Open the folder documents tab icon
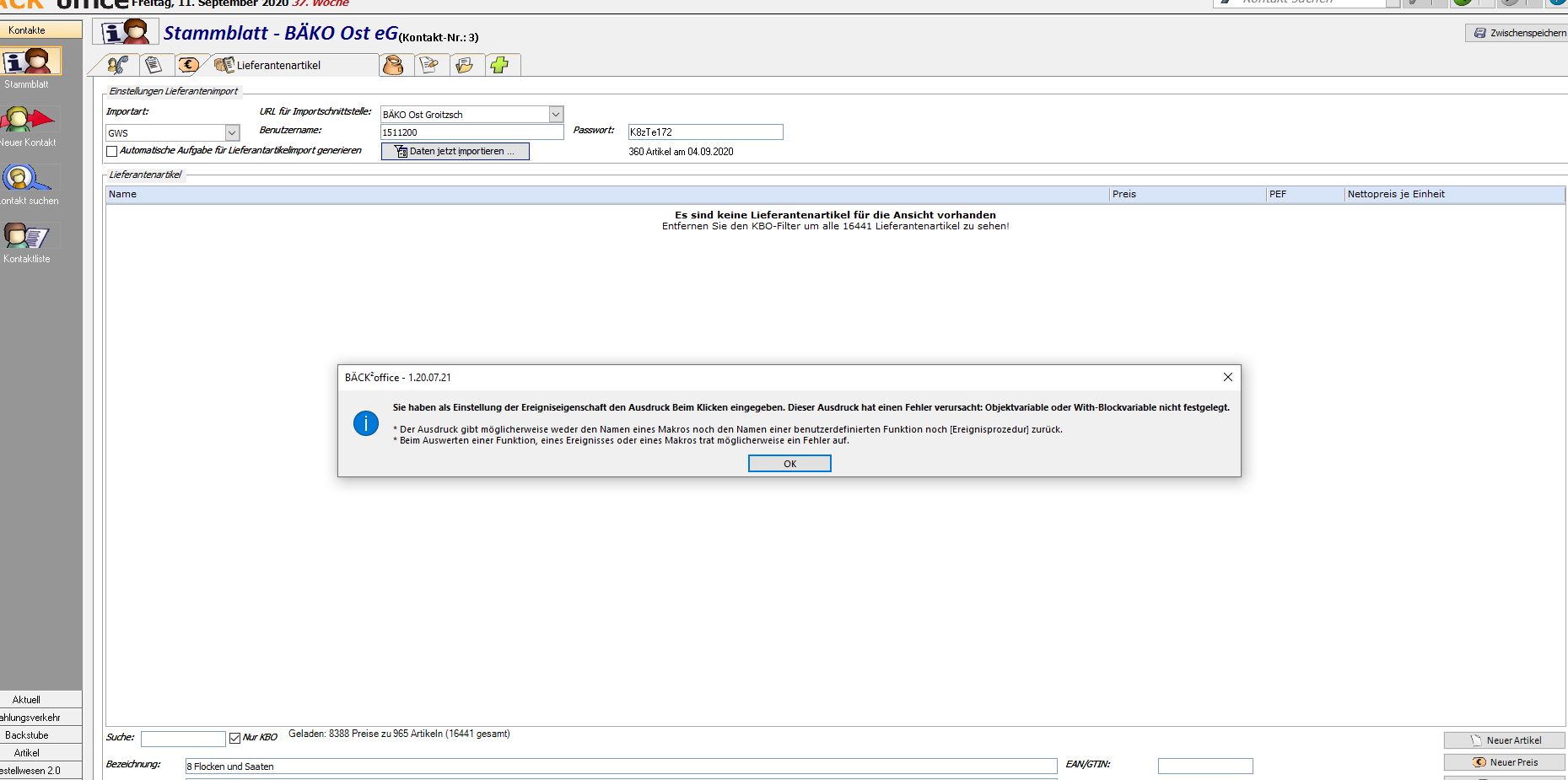The height and width of the screenshot is (780, 1568). pyautogui.click(x=464, y=65)
